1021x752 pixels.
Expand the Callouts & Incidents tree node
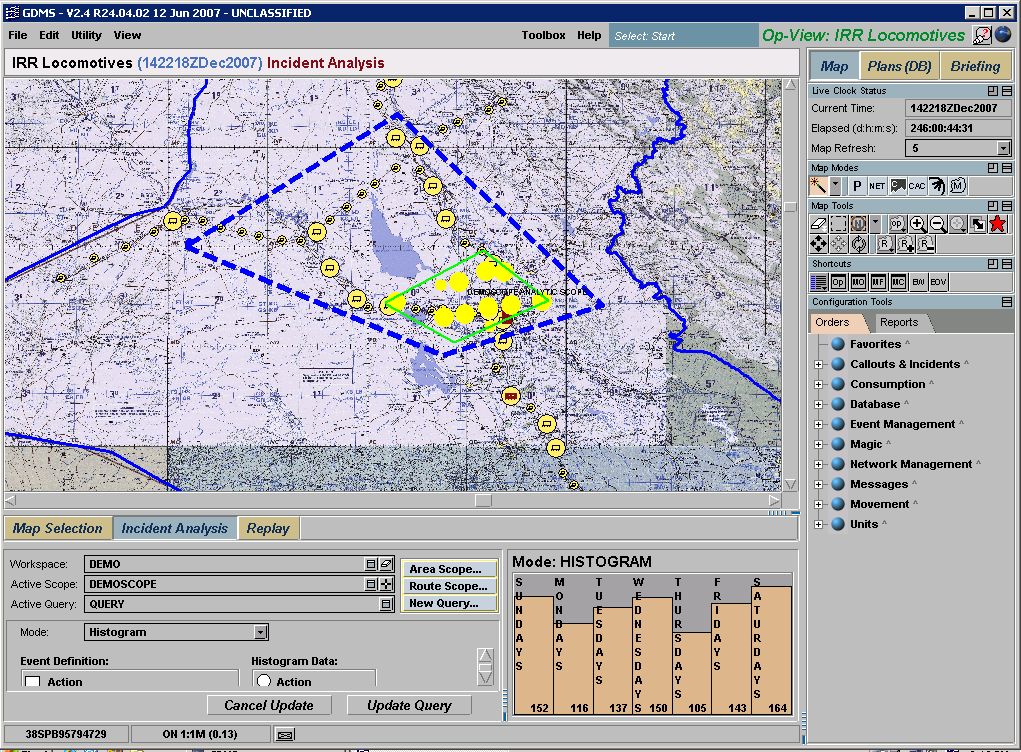click(819, 364)
